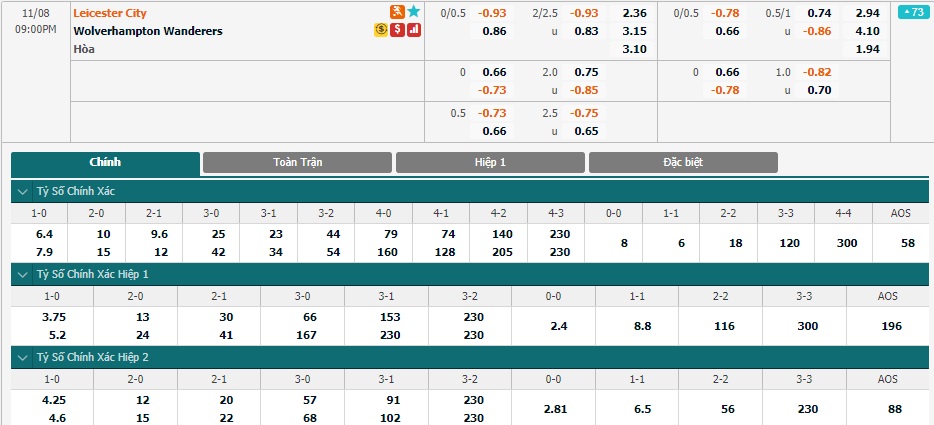This screenshot has height=425, width=934.
Task: Choose full-time 1-0 odds of 6.4
Action: (x=44, y=234)
